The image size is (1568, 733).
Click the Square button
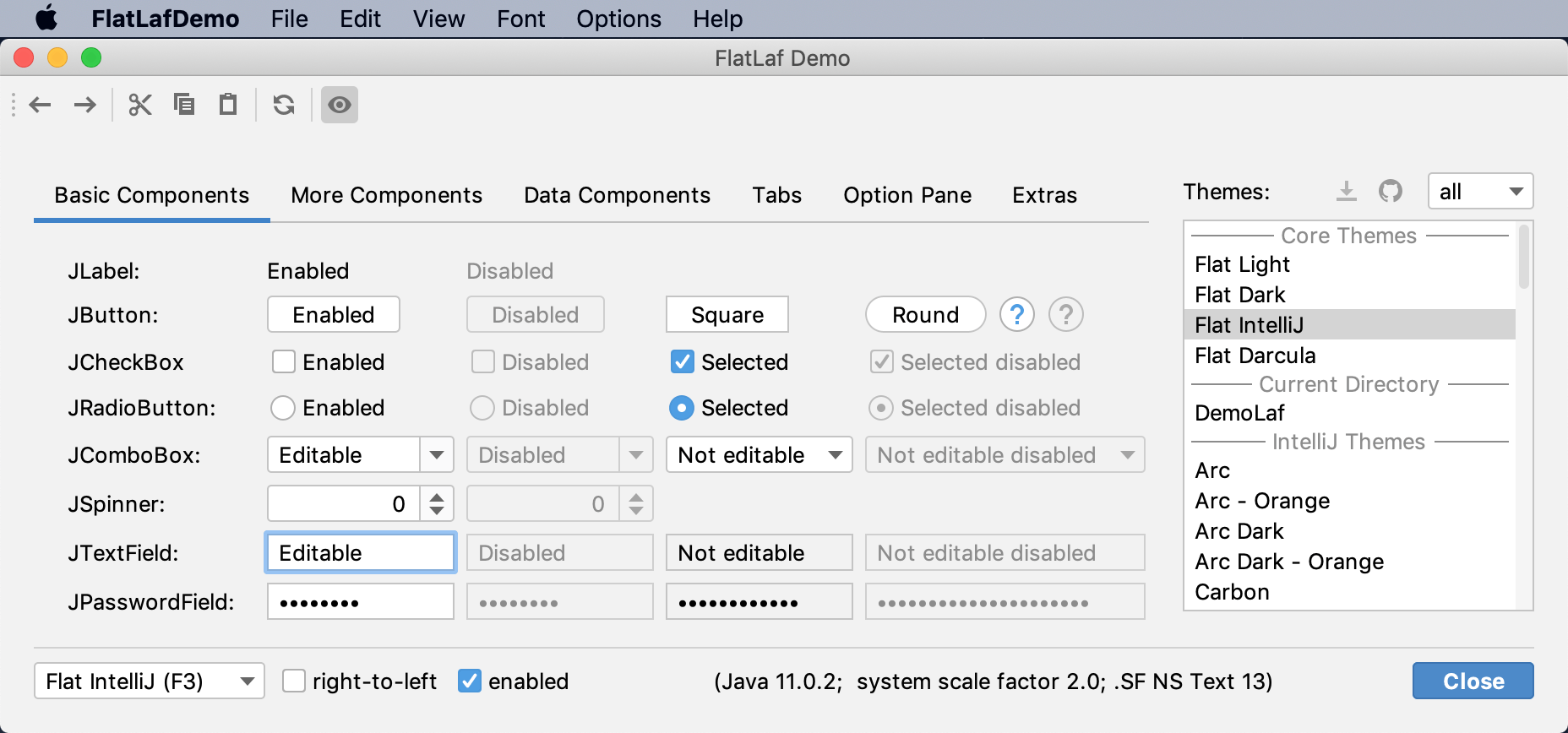tap(727, 314)
